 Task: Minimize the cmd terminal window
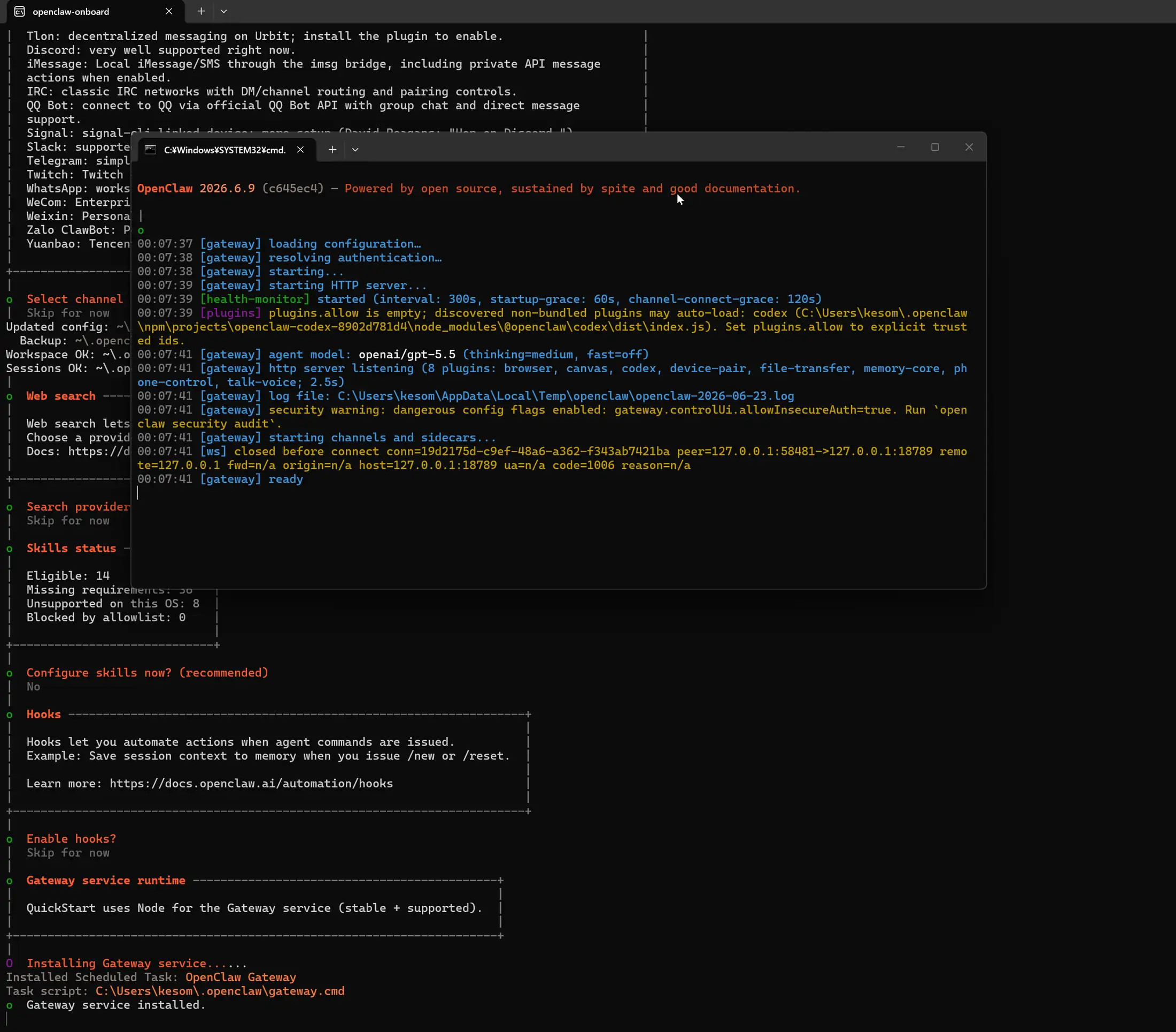tap(901, 148)
